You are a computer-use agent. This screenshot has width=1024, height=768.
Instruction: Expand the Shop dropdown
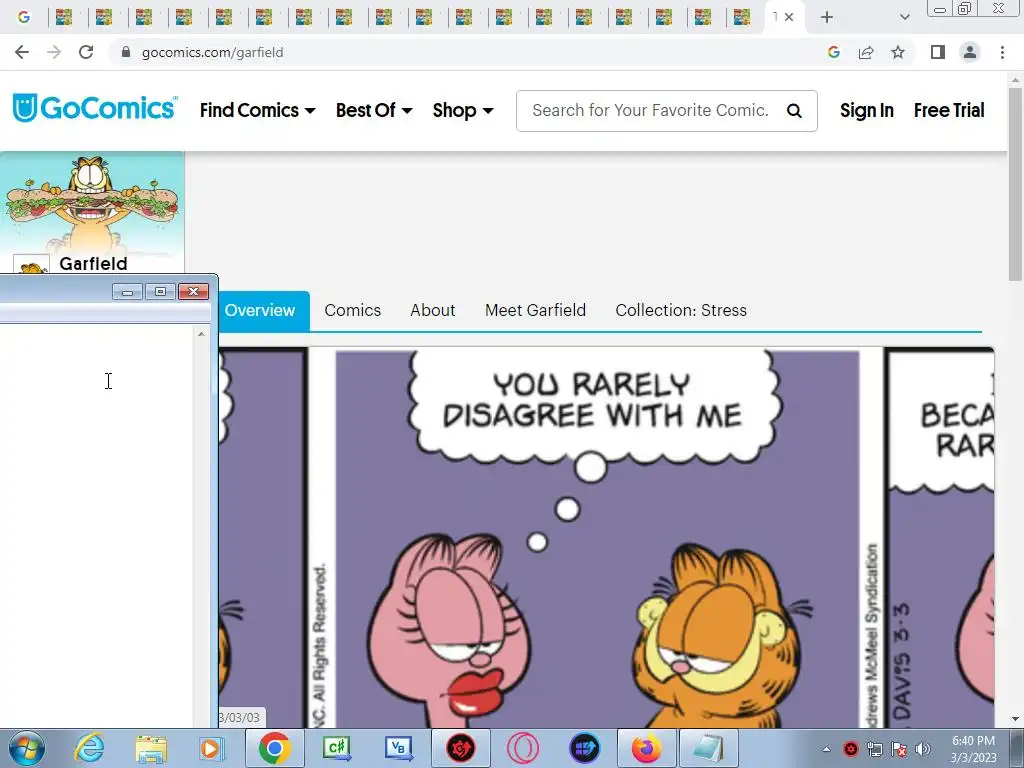[x=463, y=110]
